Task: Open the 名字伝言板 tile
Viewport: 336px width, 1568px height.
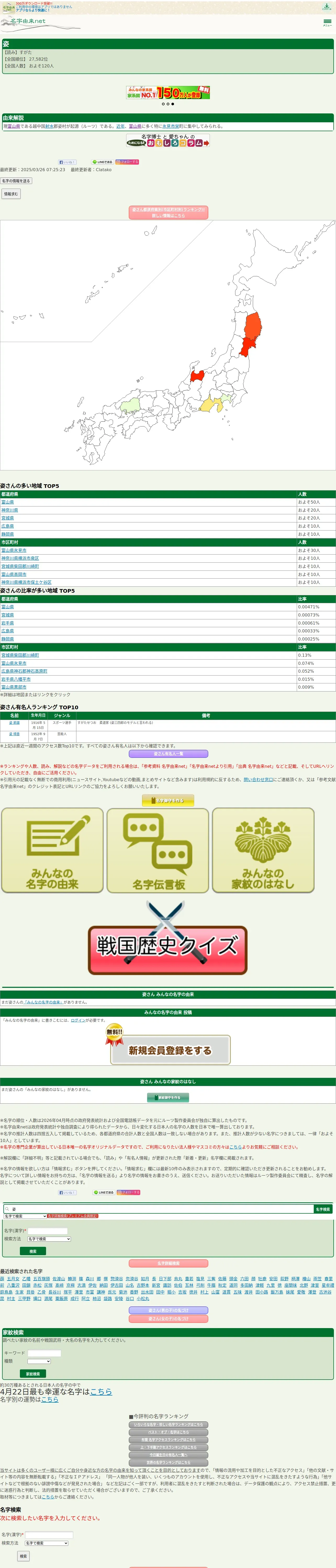Action: tap(158, 850)
